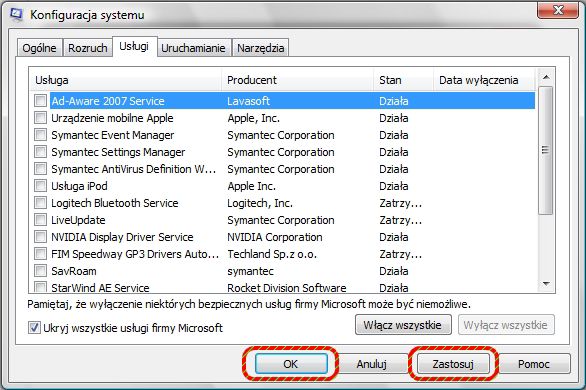Sort the list by the Usługa column header

[125, 80]
